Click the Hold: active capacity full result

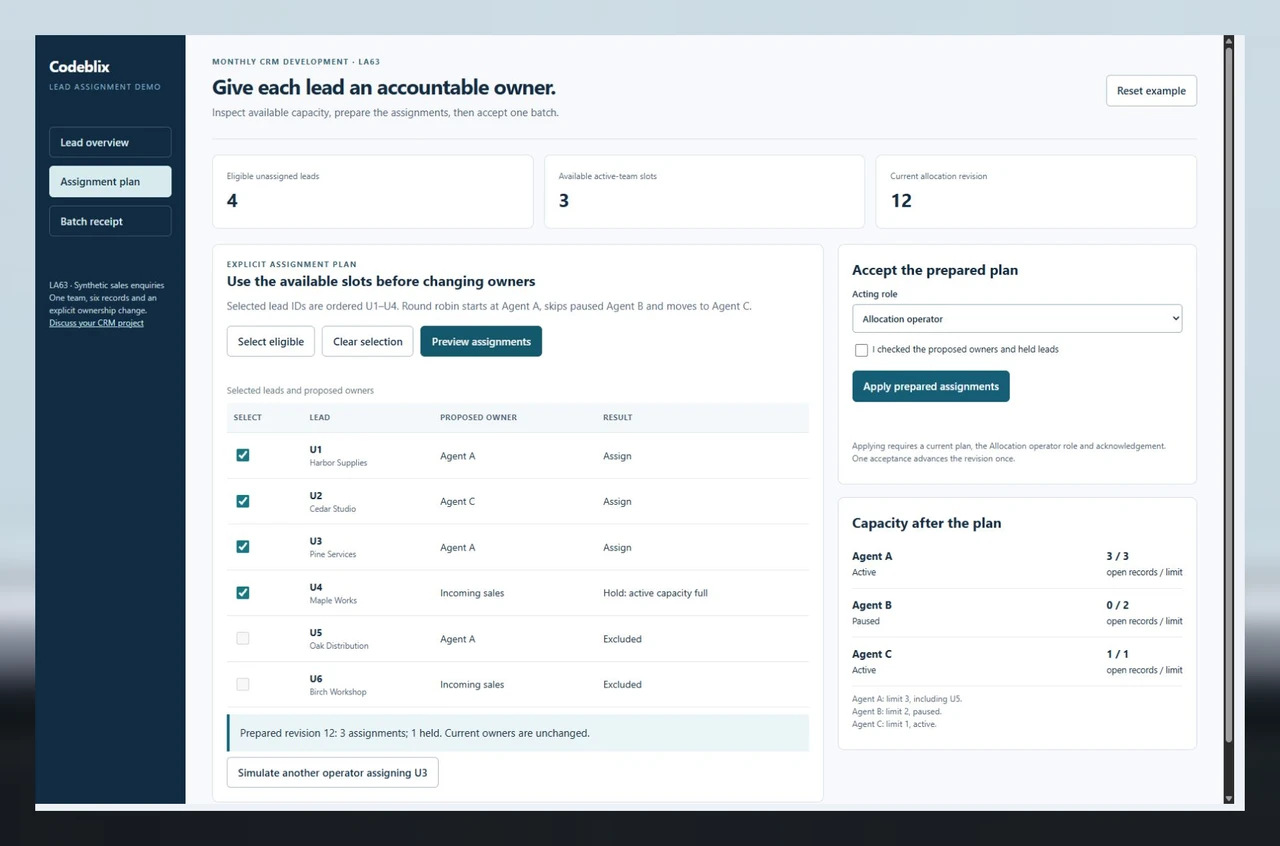click(x=655, y=593)
